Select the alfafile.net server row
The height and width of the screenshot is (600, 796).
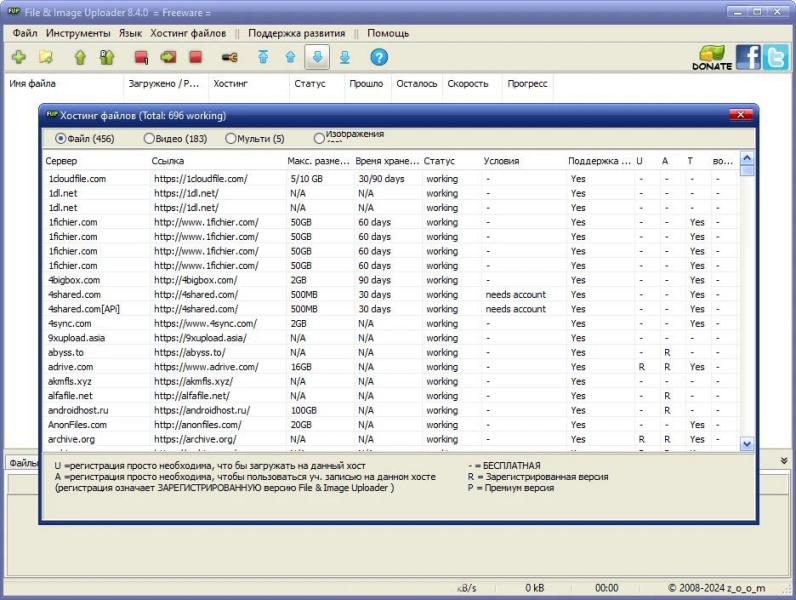tap(391, 396)
